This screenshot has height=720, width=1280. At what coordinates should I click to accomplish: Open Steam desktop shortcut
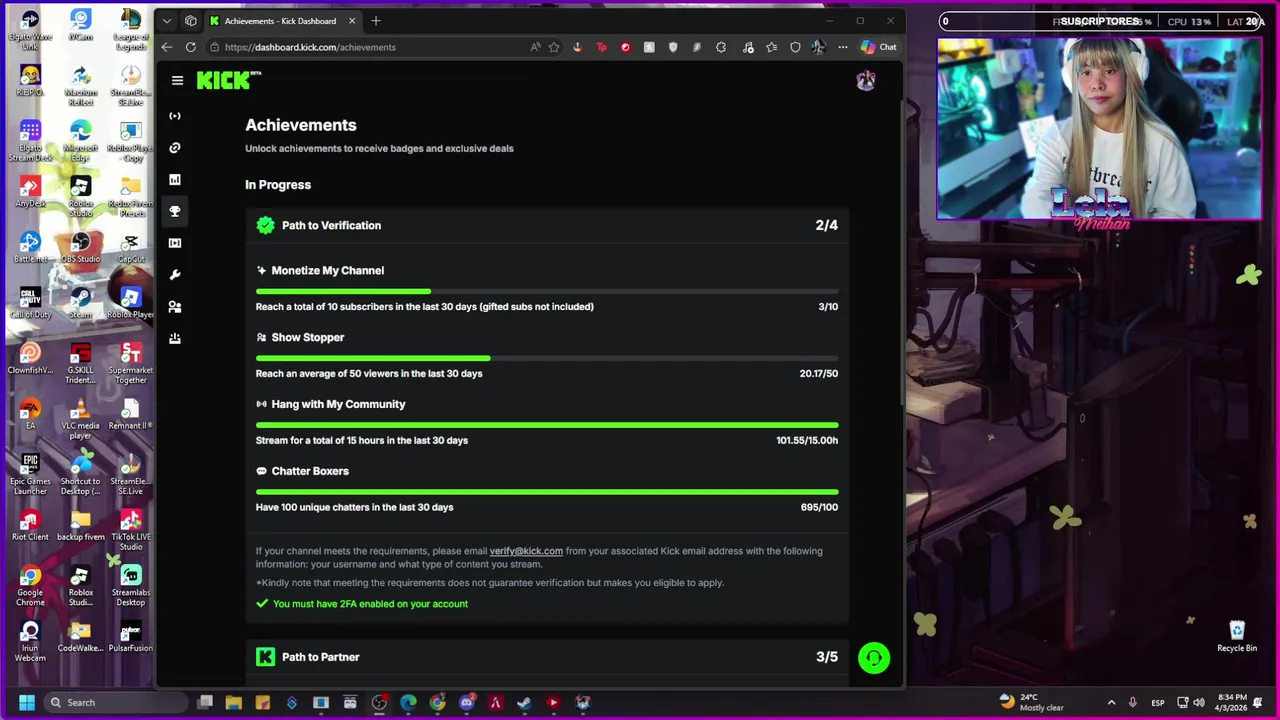click(x=81, y=303)
